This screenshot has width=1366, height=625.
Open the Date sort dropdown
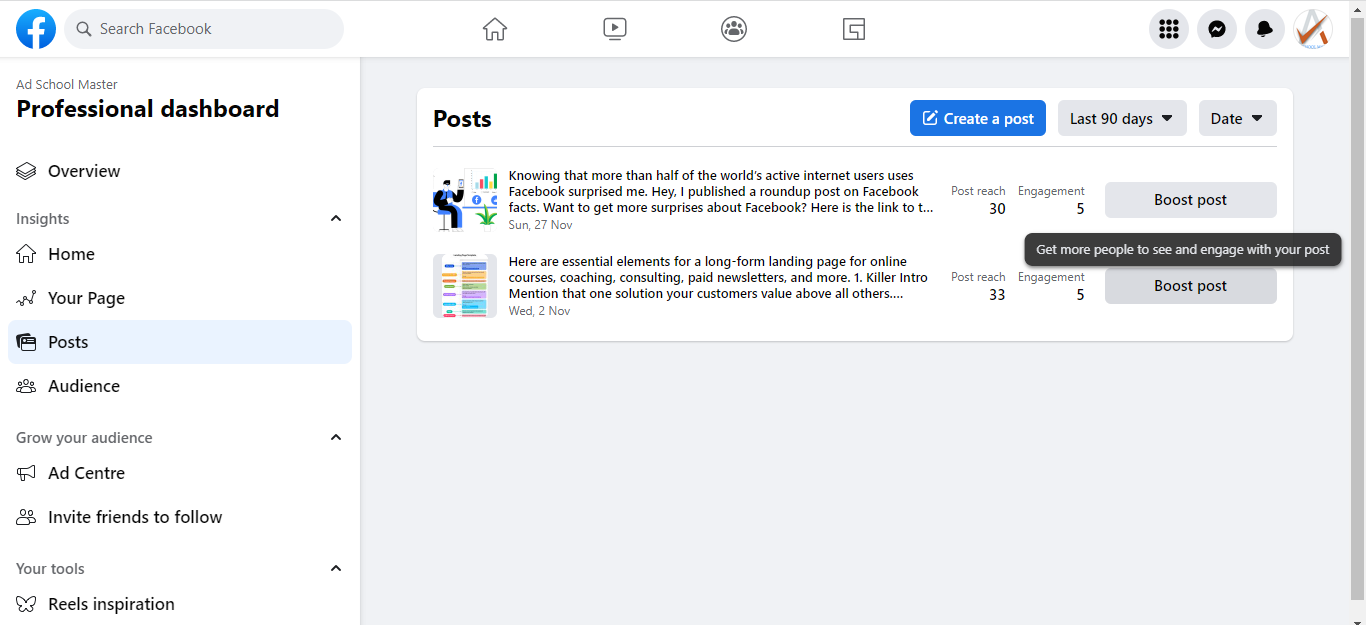[1238, 118]
